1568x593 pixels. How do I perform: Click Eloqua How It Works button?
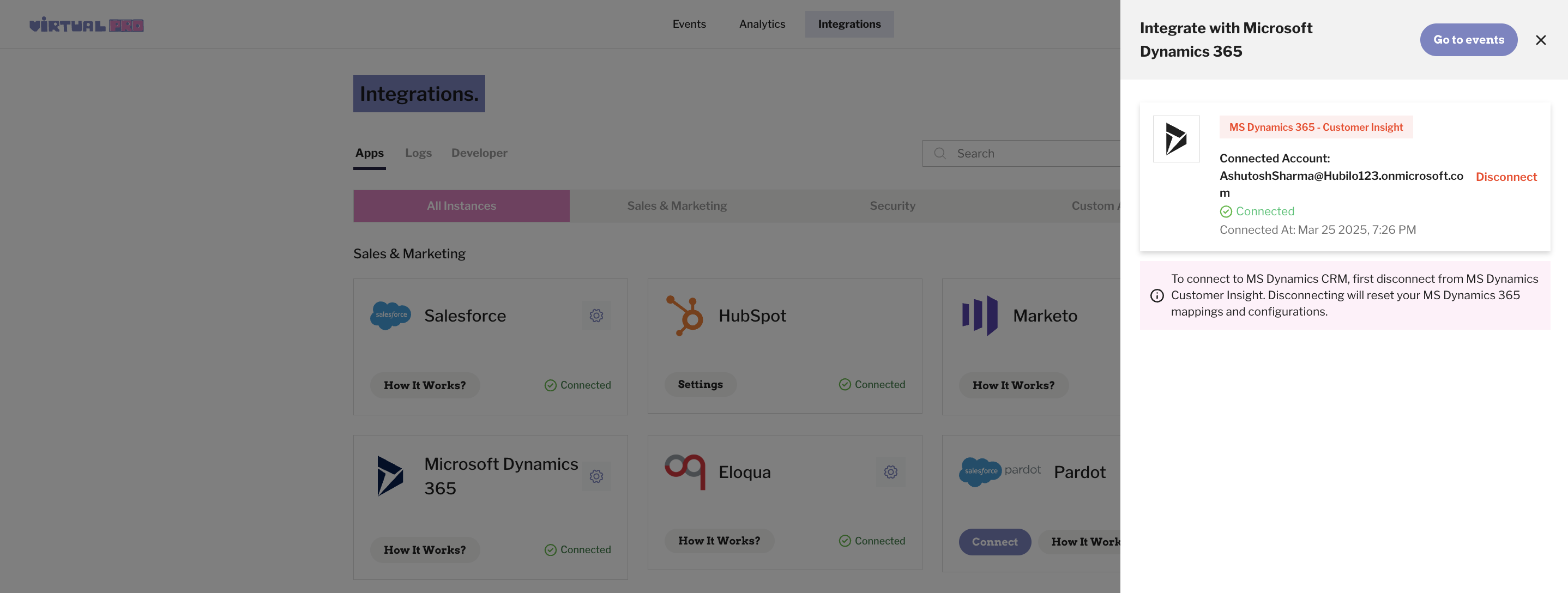tap(719, 541)
